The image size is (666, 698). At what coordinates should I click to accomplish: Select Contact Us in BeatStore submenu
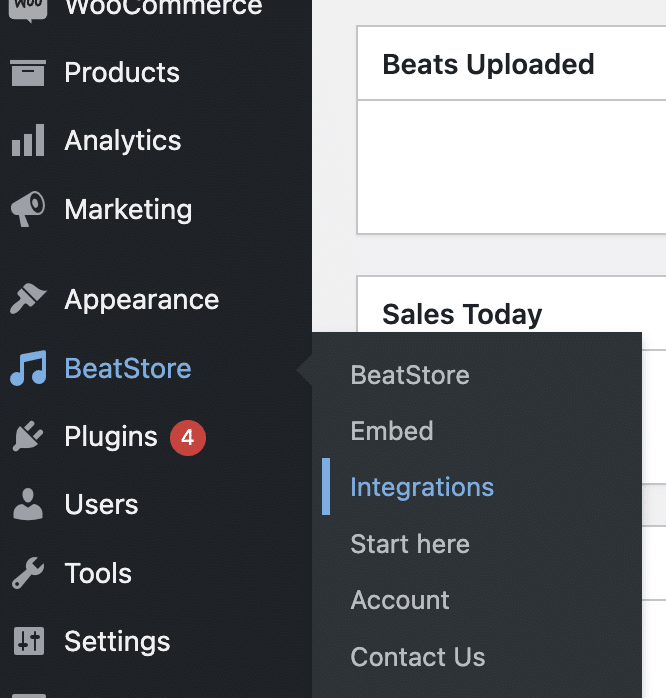click(x=418, y=657)
